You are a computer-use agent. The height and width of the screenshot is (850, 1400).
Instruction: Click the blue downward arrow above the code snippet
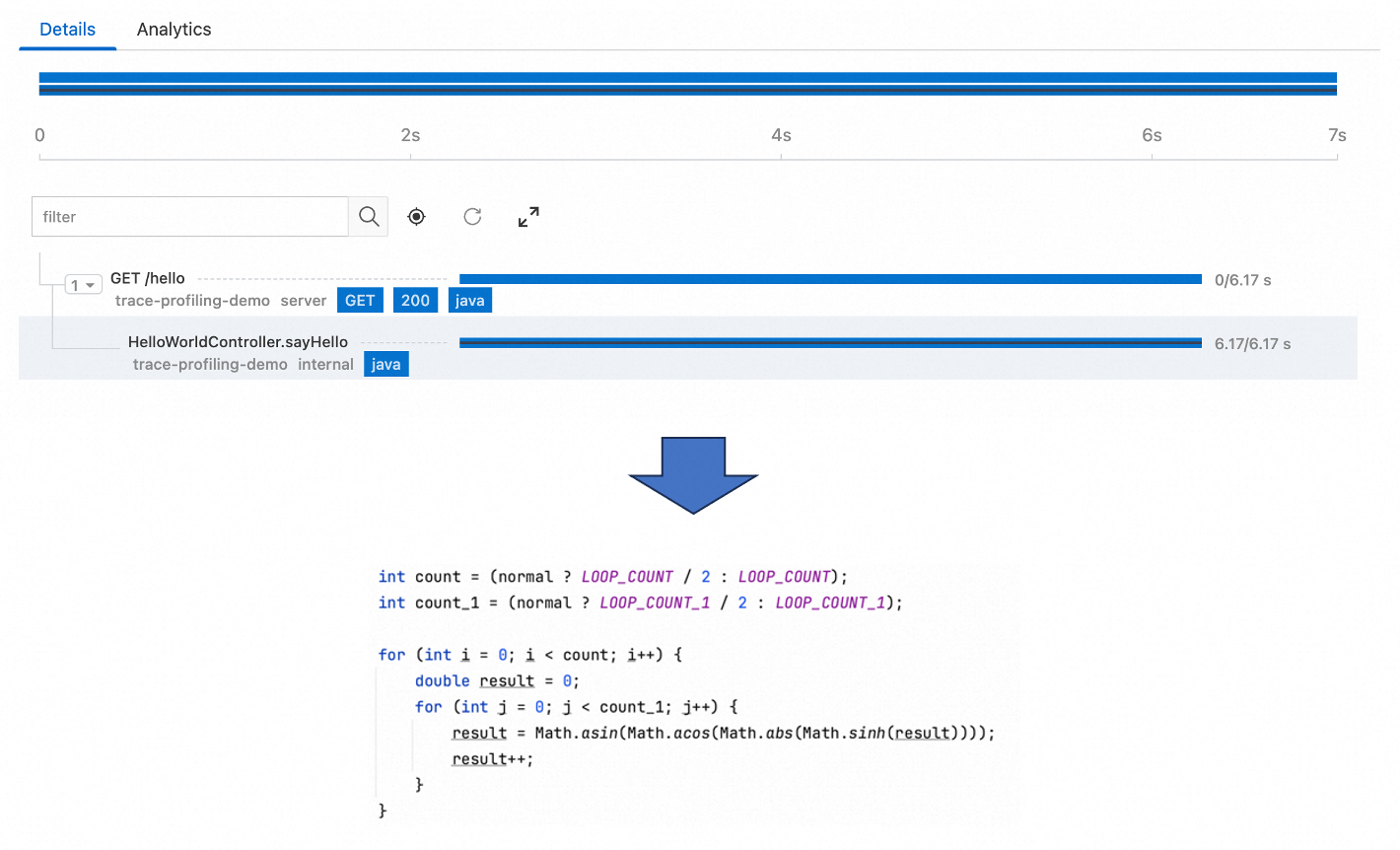tap(693, 476)
